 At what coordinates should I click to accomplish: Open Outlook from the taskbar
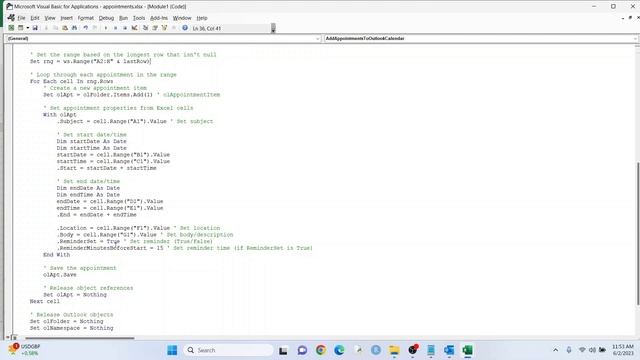[449, 350]
